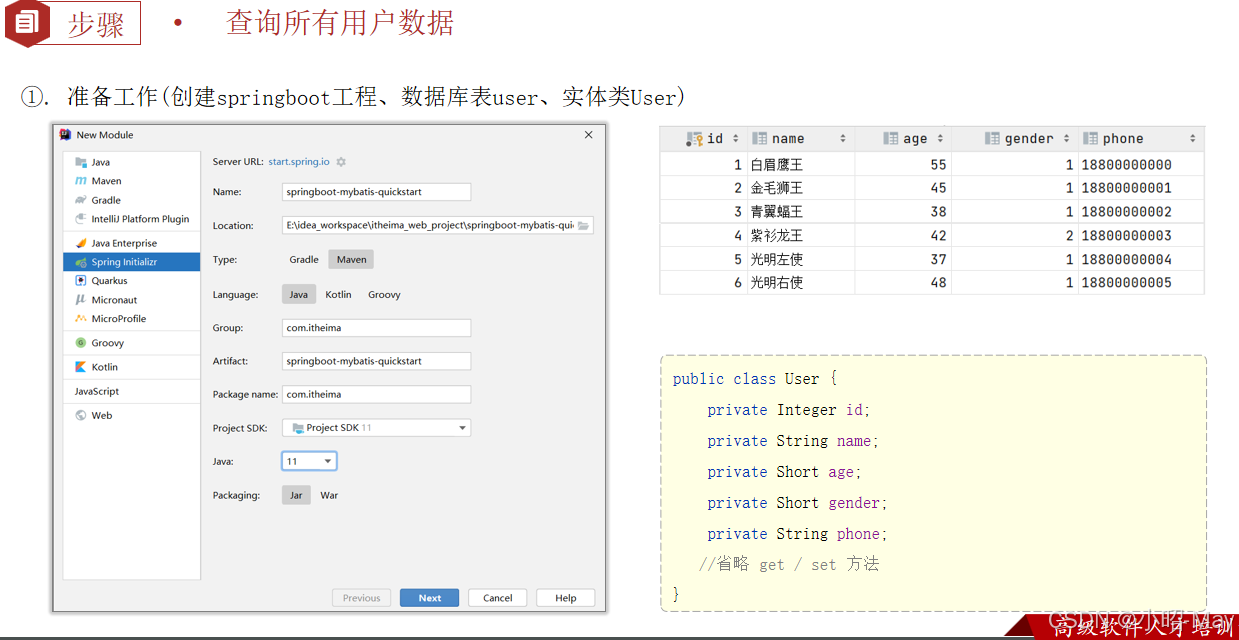Close the New Module dialog
Screen dimensions: 1239x640
tap(590, 134)
